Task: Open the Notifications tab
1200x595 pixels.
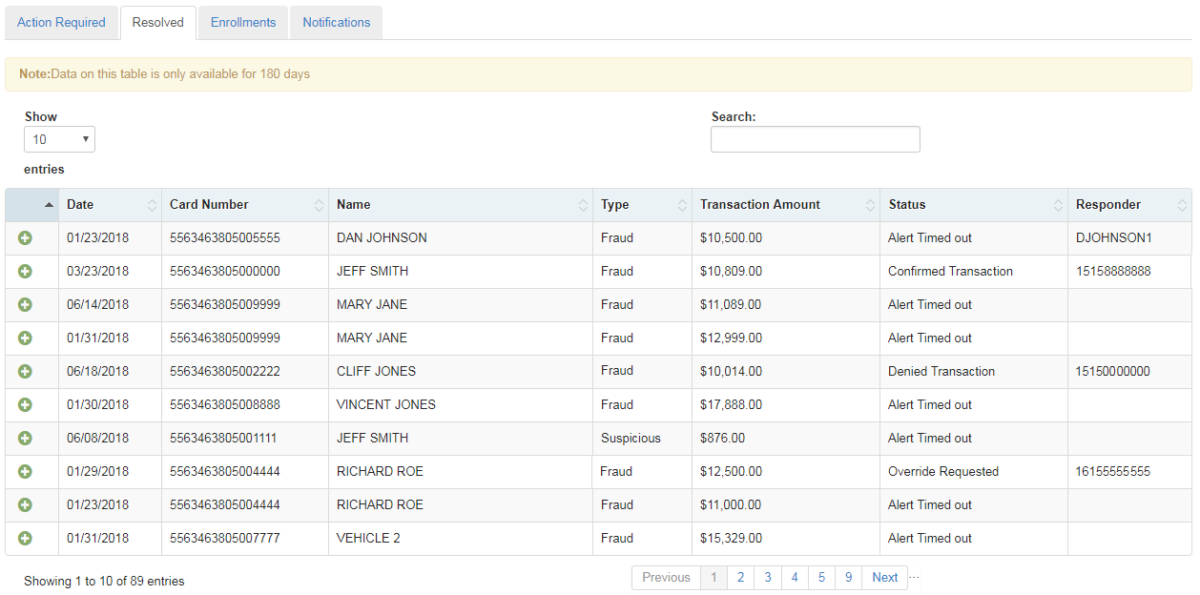Action: click(x=336, y=22)
